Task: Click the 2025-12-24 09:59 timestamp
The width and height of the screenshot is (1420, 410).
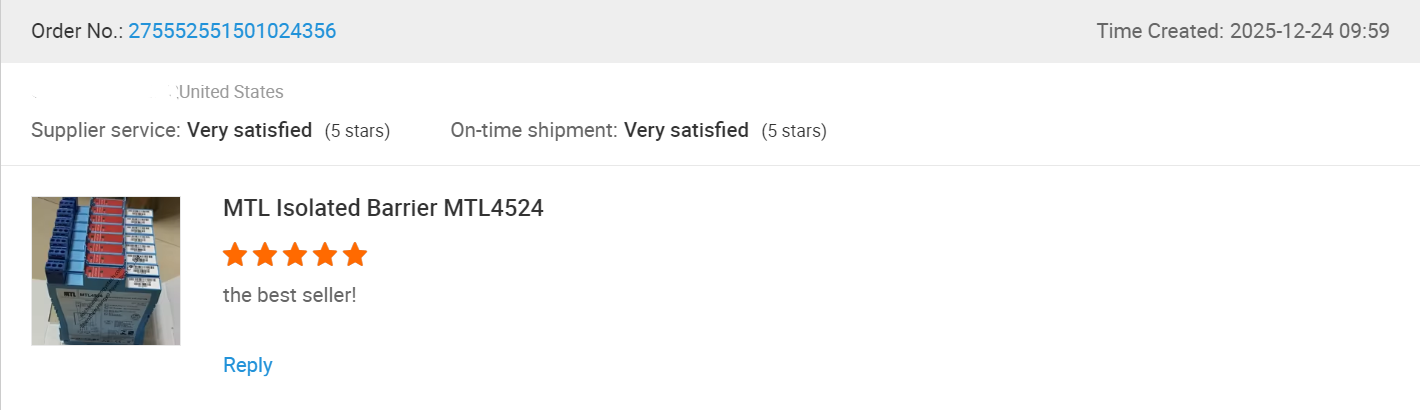Action: click(1309, 31)
